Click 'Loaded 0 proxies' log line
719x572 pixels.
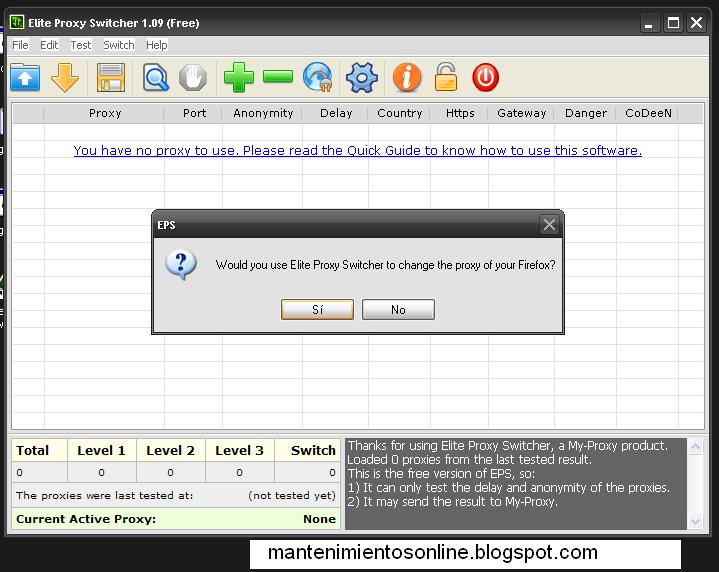coord(469,460)
